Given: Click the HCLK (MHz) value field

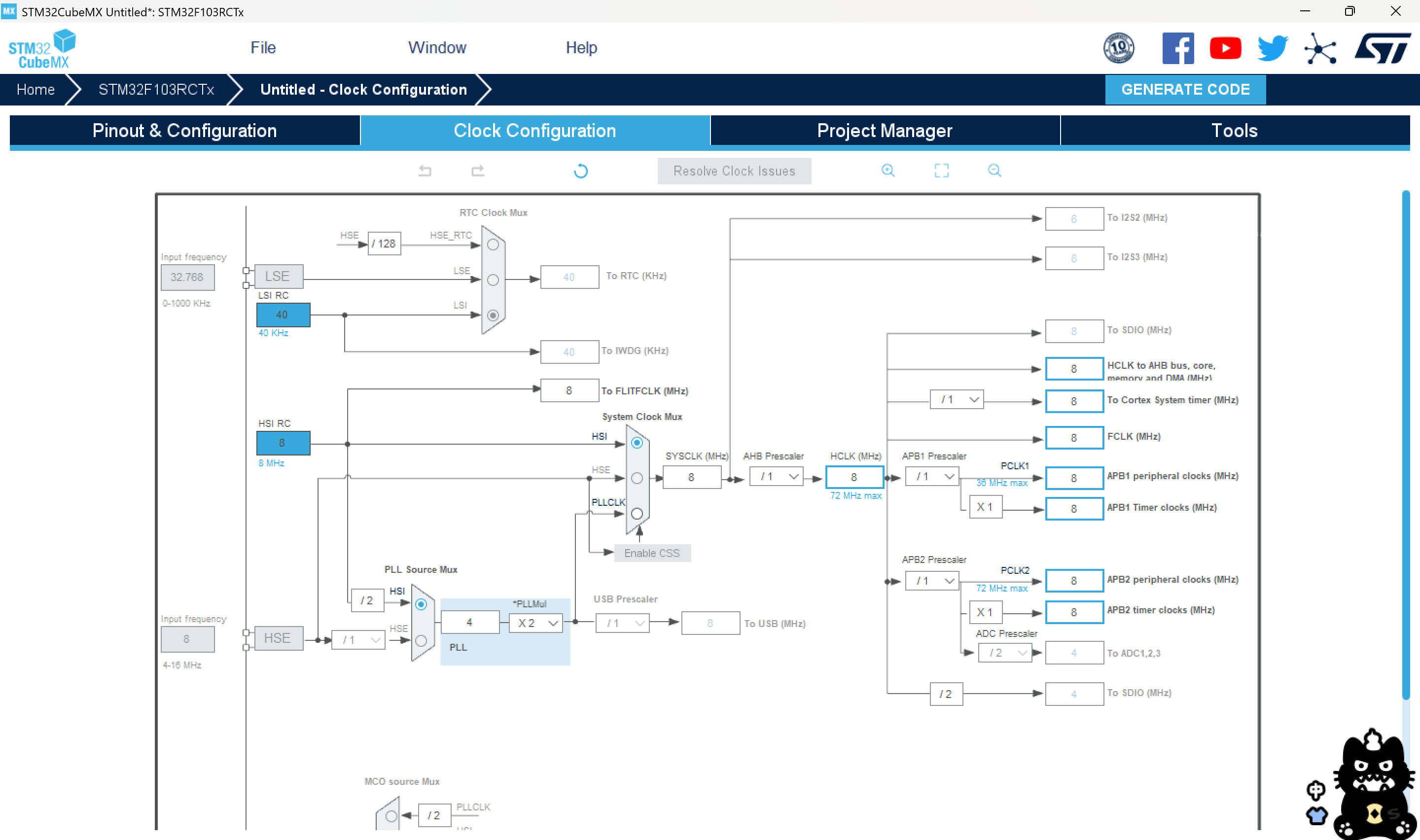Looking at the screenshot, I should 854,477.
